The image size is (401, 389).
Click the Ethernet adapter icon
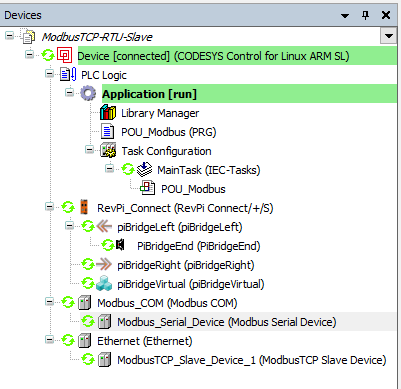pyautogui.click(x=85, y=341)
